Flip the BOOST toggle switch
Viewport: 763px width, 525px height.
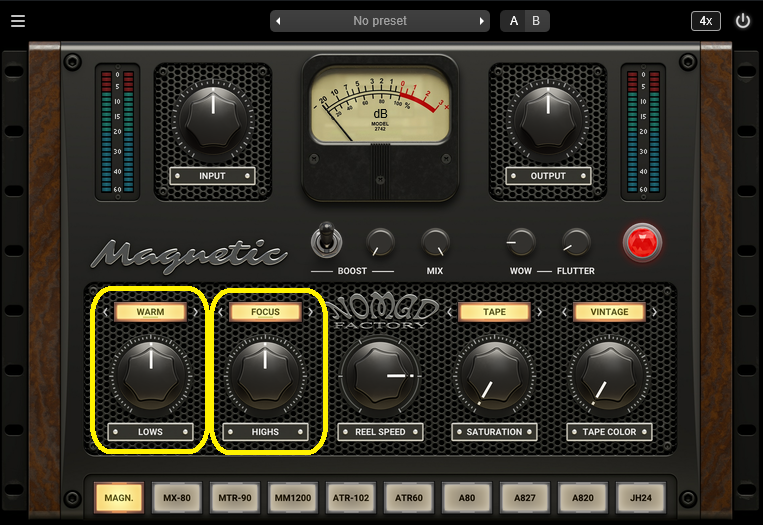326,240
